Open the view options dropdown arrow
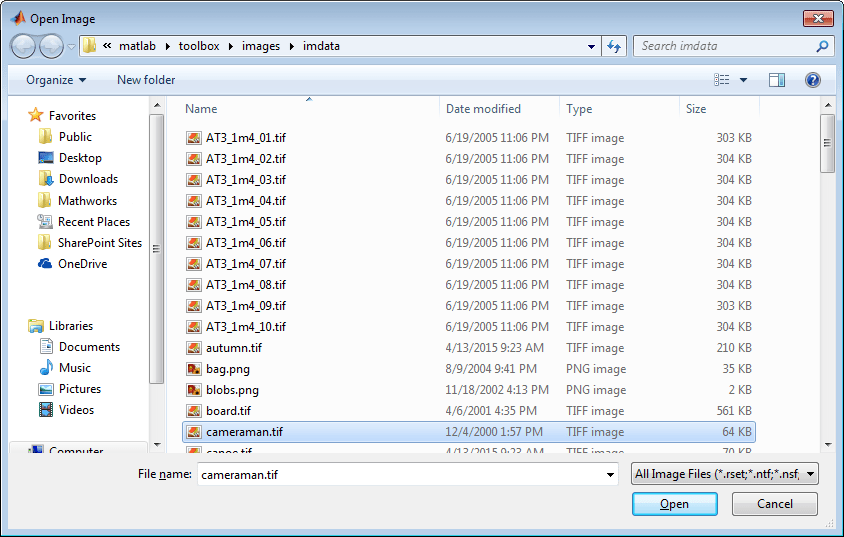 click(743, 80)
